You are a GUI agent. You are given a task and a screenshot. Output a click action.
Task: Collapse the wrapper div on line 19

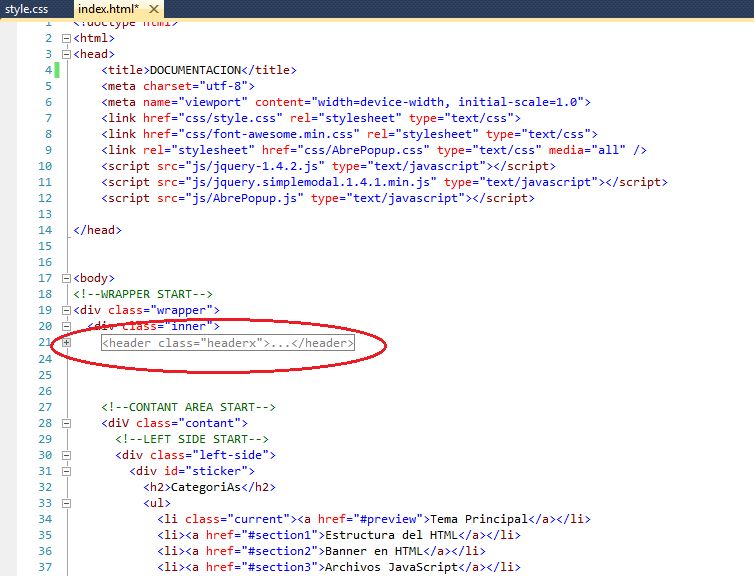pyautogui.click(x=66, y=311)
